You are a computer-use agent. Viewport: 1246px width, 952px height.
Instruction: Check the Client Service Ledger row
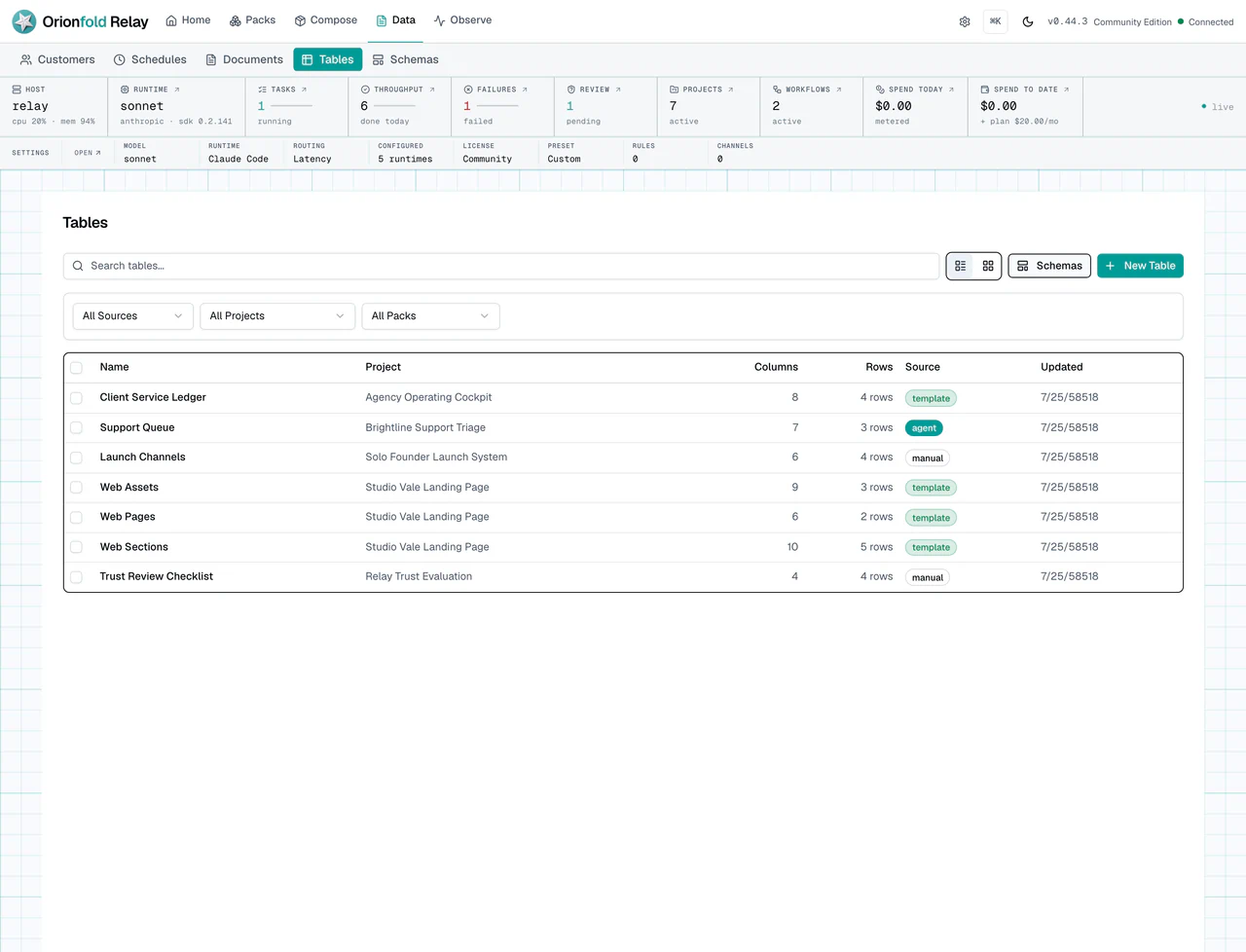point(77,398)
